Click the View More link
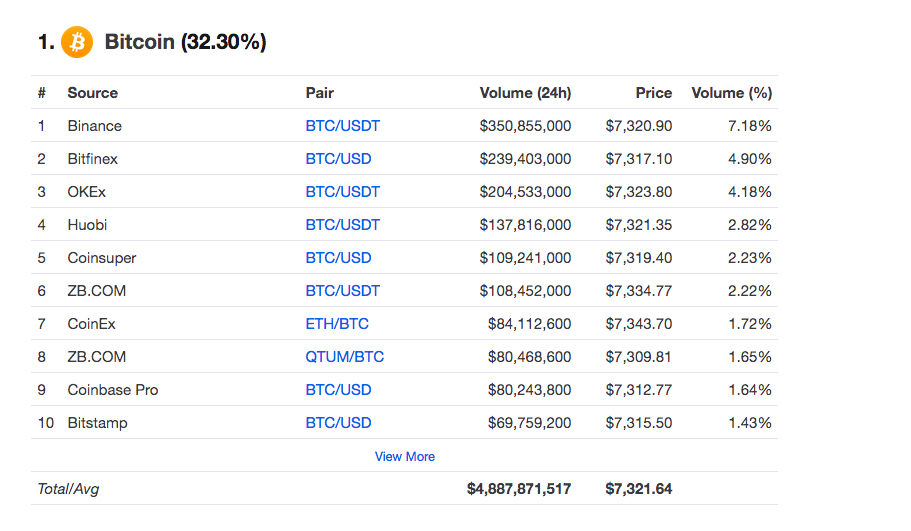Viewport: 911px width, 531px height. click(405, 457)
